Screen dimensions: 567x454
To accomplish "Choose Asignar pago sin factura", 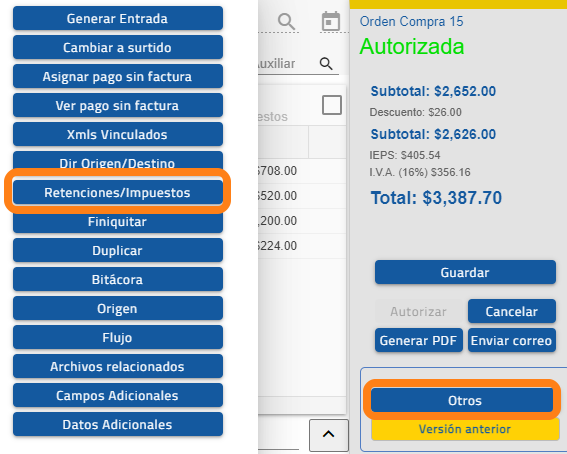I will click(x=118, y=76).
